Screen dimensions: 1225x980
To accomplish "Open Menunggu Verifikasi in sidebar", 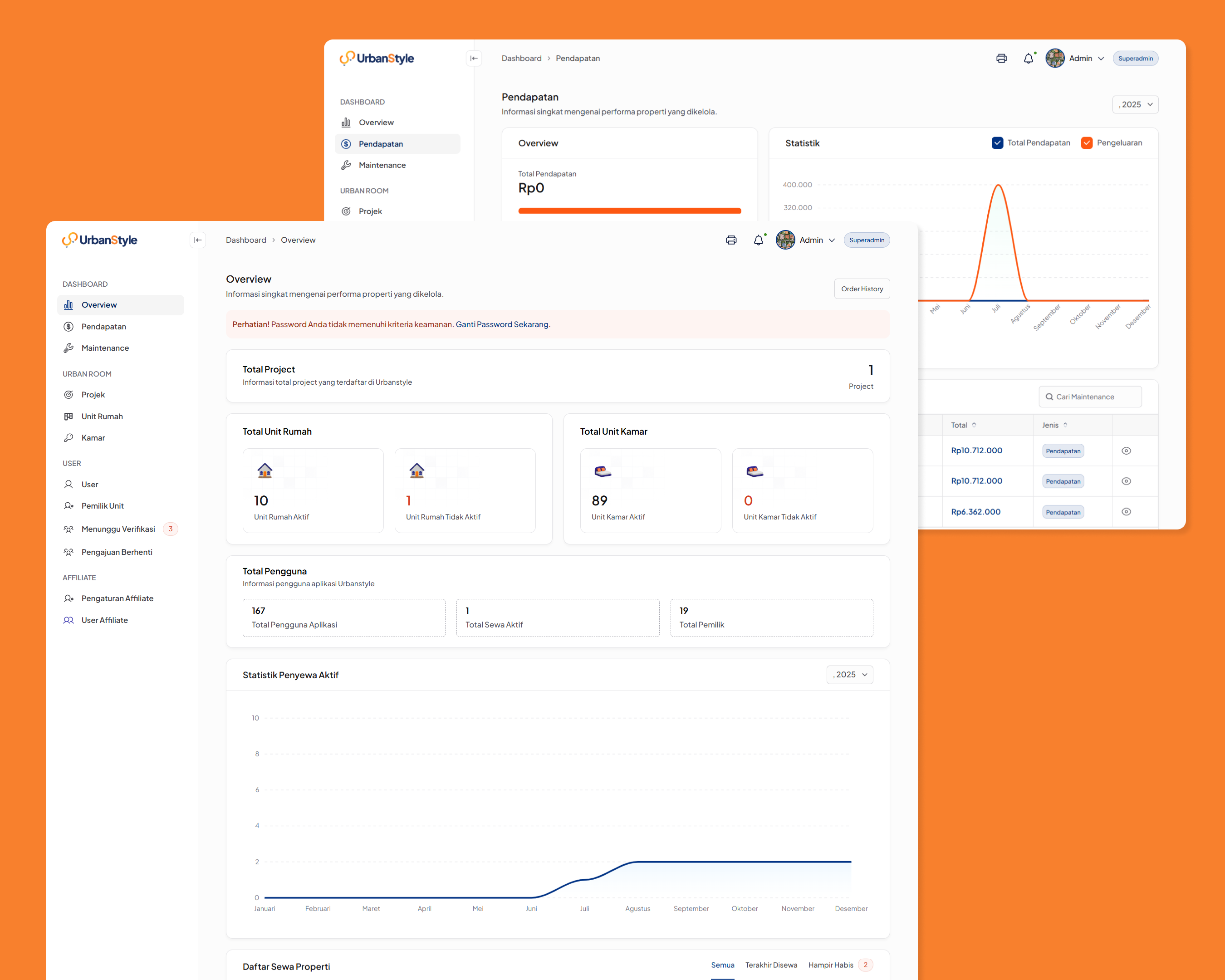I will click(x=118, y=529).
